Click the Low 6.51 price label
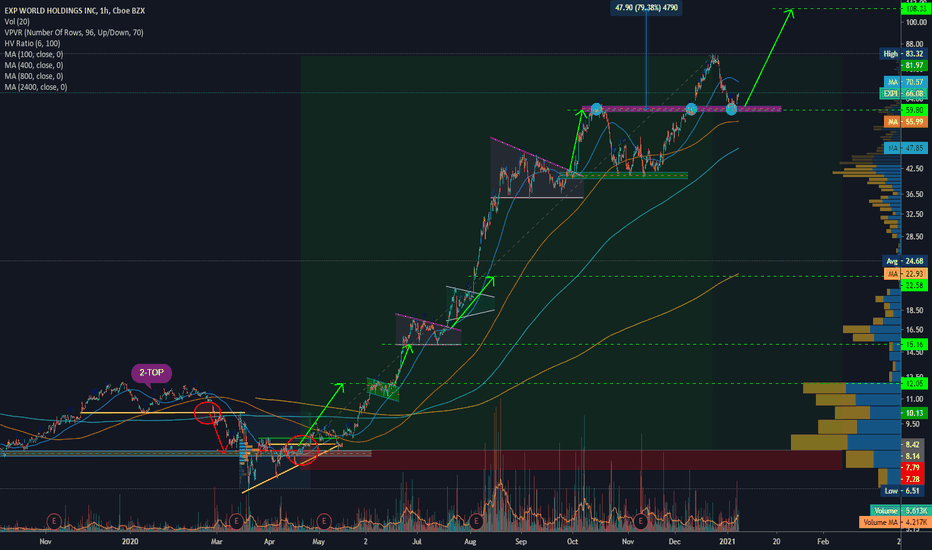This screenshot has height=550, width=932. click(x=903, y=491)
